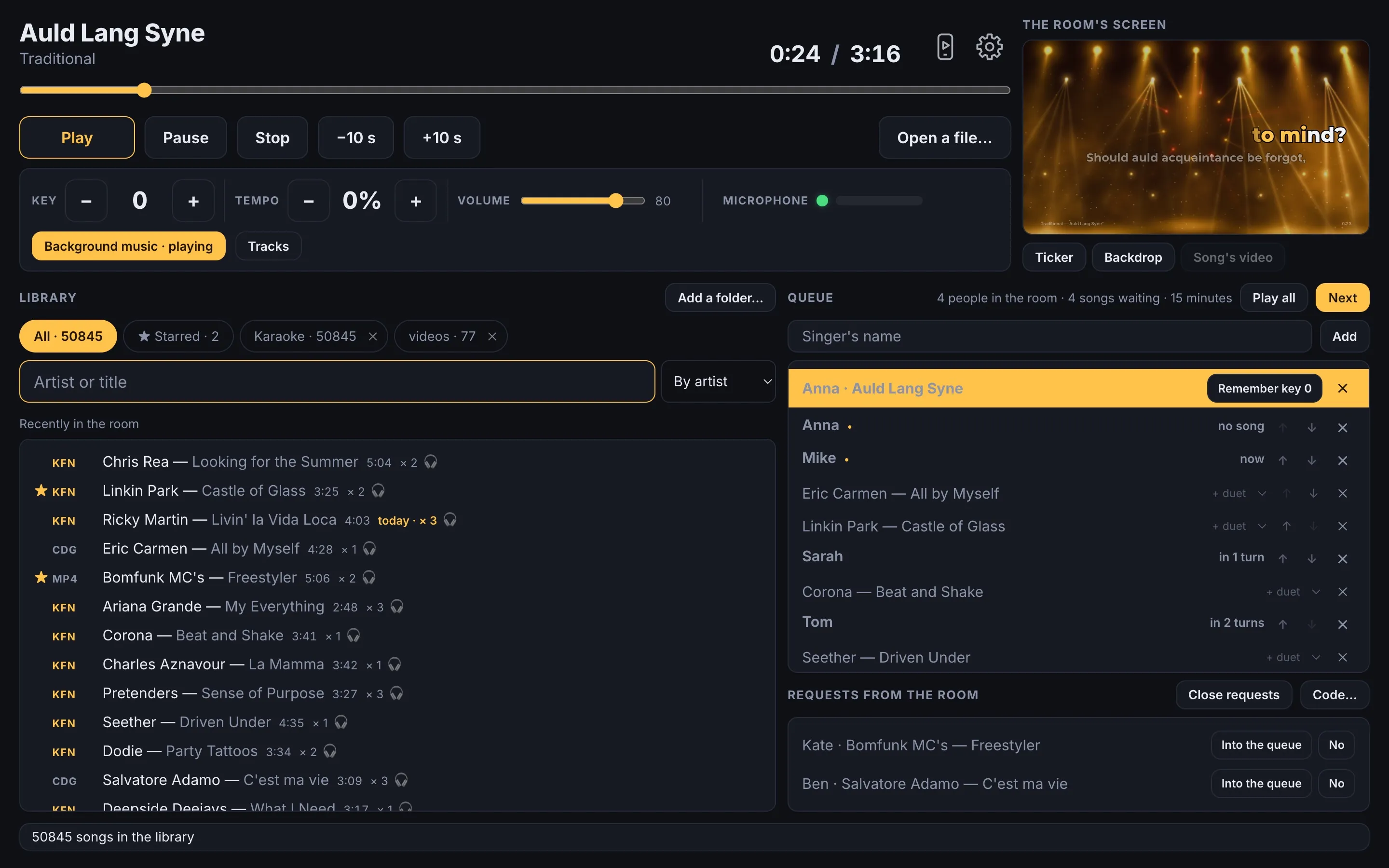Remove Anna Auld Lang Syne from queue
This screenshot has height=868, width=1389.
click(x=1342, y=389)
